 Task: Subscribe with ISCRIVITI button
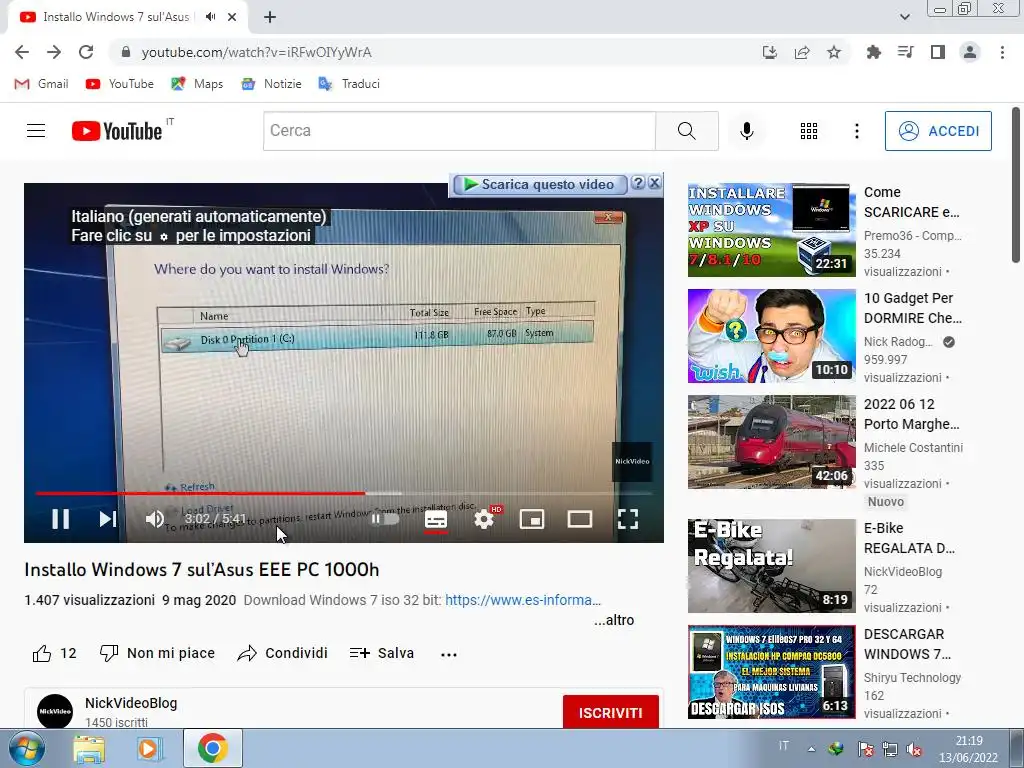[611, 712]
